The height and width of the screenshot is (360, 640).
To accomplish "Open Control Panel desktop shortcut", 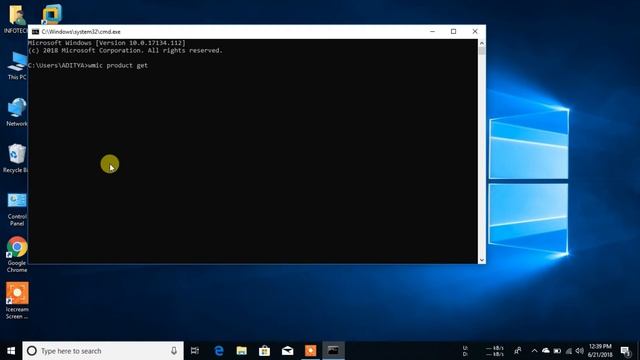I will click(17, 209).
